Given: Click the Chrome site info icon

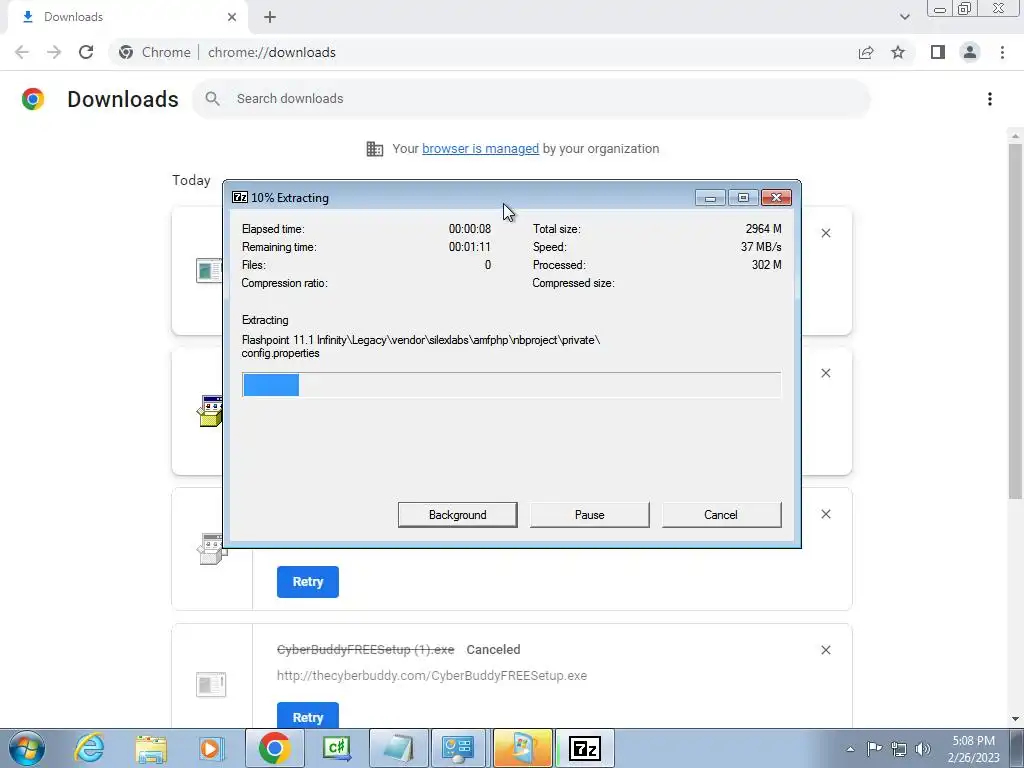Looking at the screenshot, I should [x=126, y=52].
